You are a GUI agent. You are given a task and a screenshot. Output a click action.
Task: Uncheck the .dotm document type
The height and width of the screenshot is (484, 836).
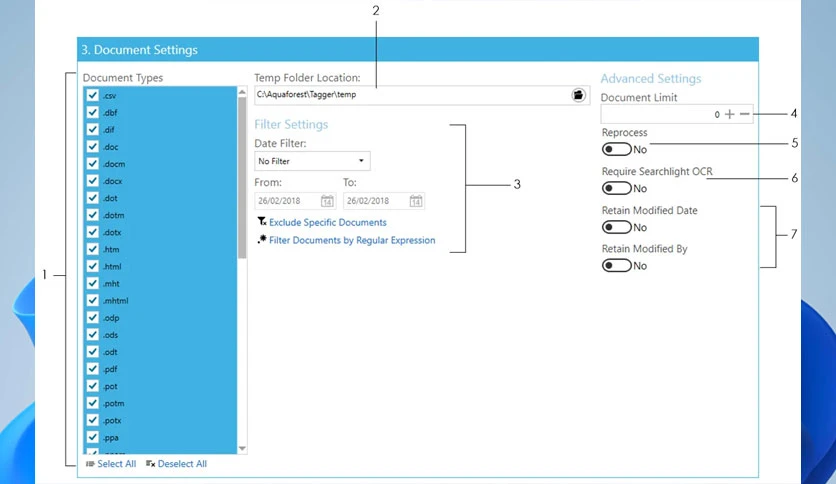[93, 214]
